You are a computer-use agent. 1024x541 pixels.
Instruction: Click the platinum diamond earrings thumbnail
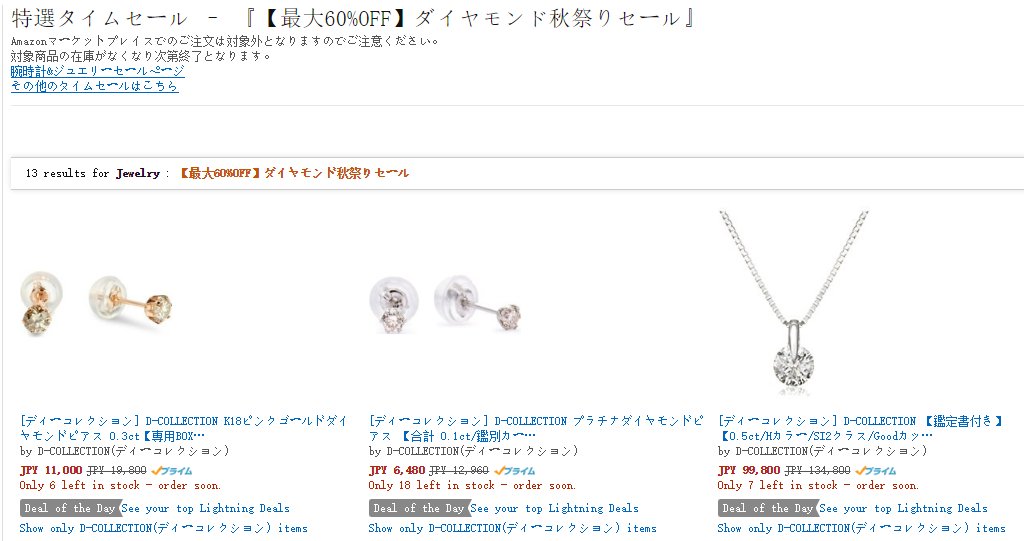tap(445, 304)
